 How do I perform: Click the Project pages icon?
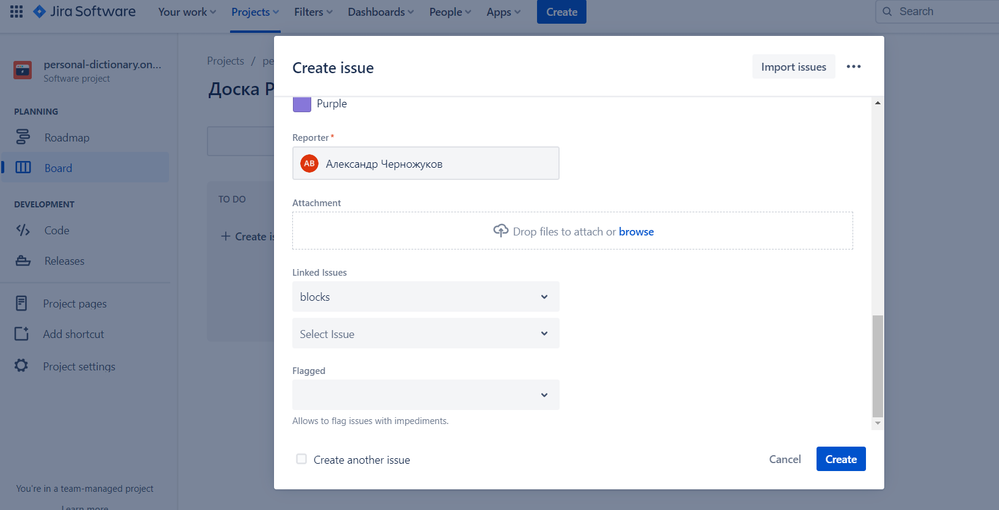point(22,303)
